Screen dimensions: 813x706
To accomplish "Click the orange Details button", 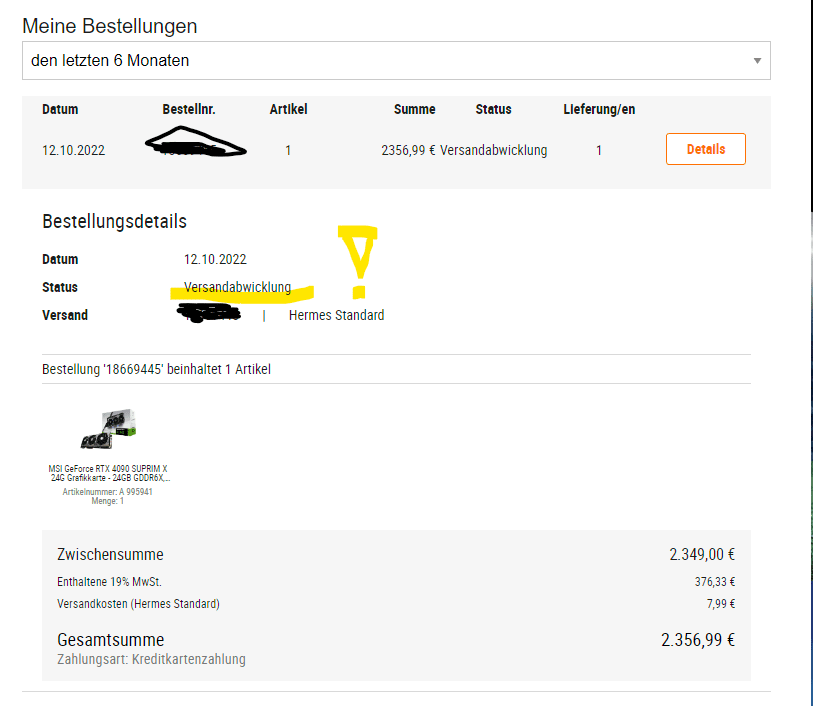I will pyautogui.click(x=705, y=149).
